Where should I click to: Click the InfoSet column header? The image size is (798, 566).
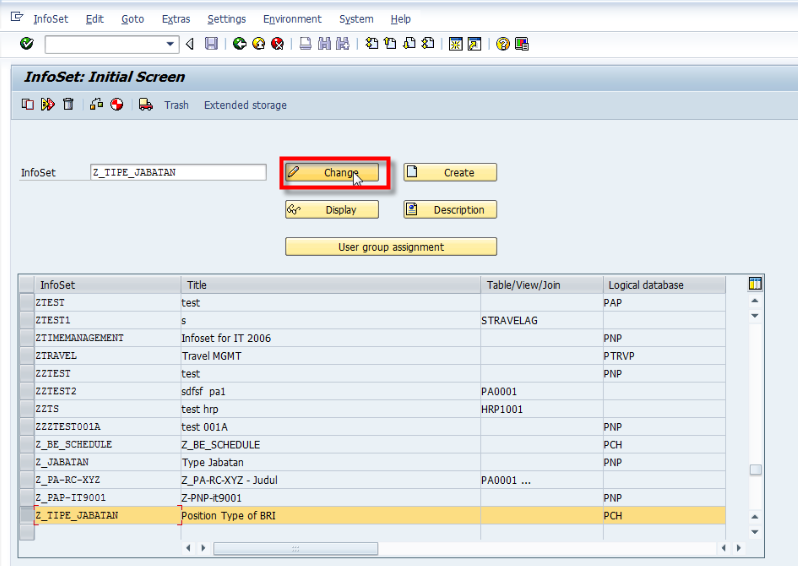point(107,285)
